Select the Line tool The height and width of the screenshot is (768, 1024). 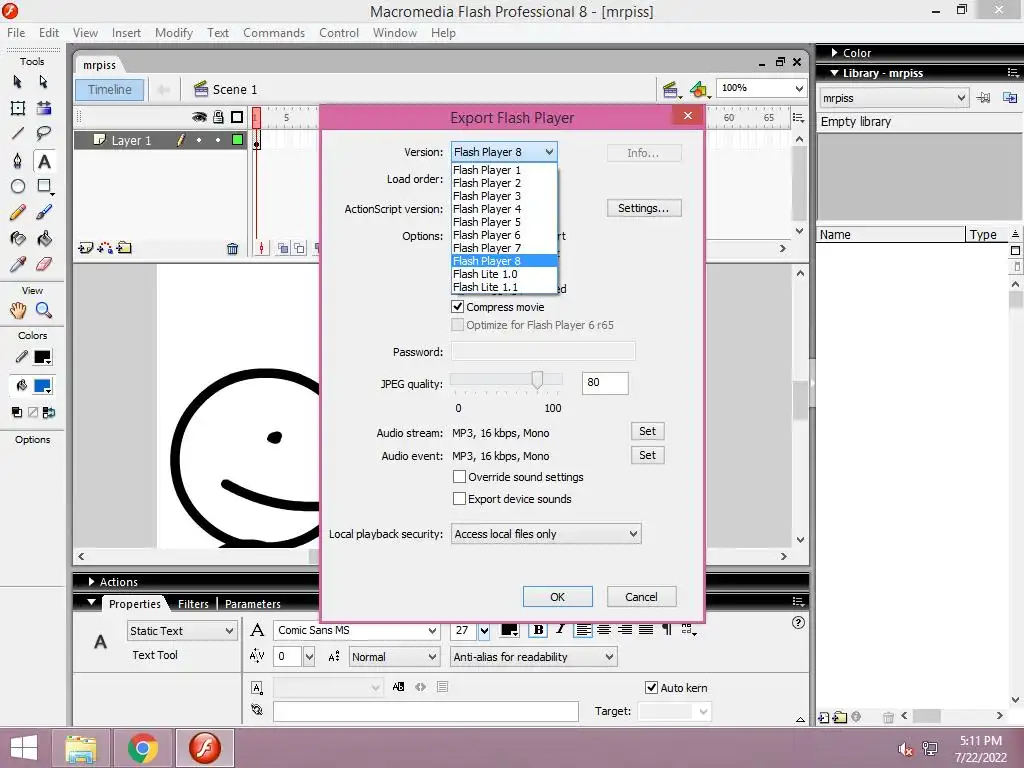pyautogui.click(x=18, y=134)
